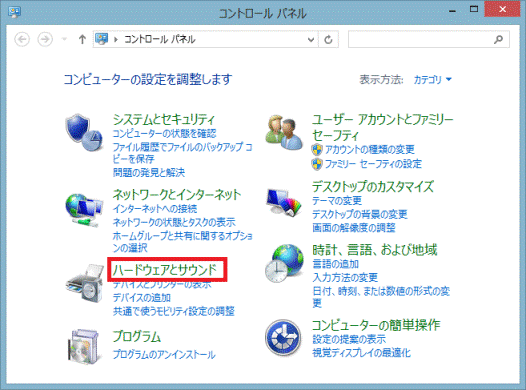
Task: Open 入力方法の変更 link
Action: 345,277
